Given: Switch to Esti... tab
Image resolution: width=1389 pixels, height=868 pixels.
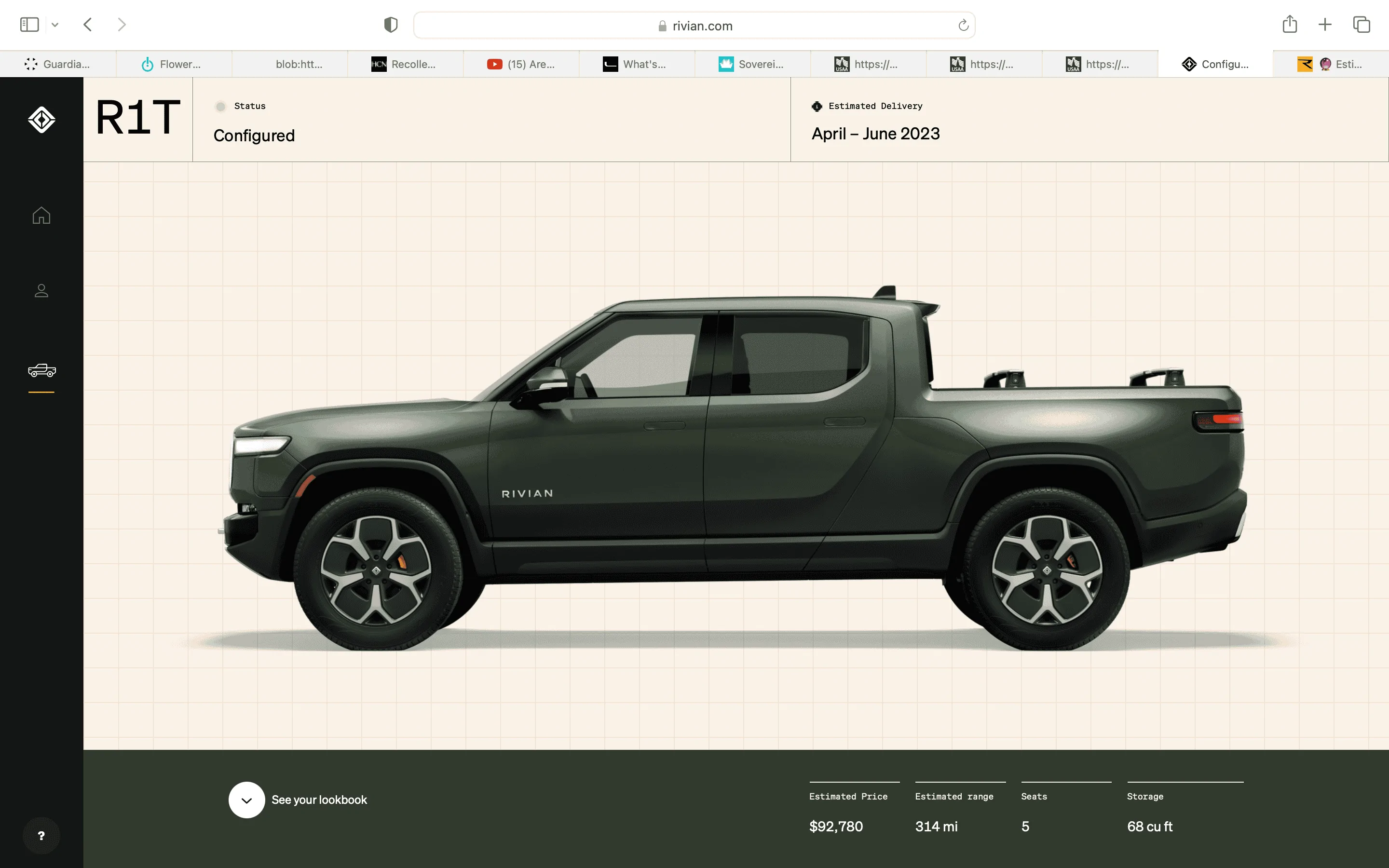Looking at the screenshot, I should click(1331, 64).
